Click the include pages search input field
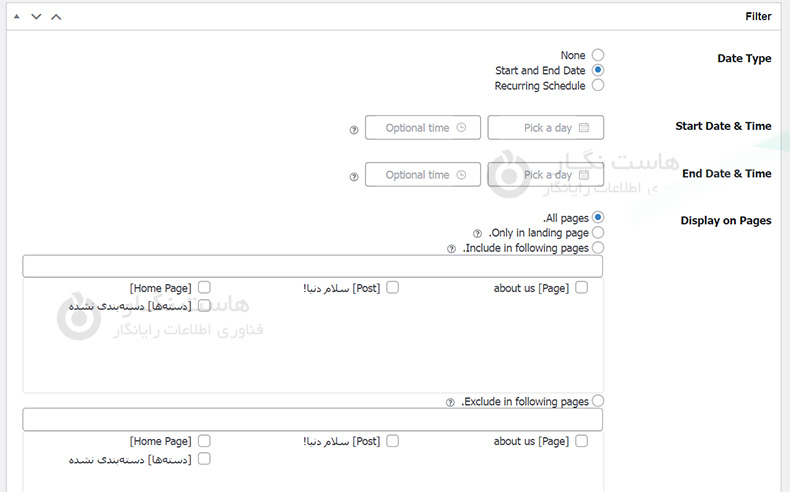Image resolution: width=790 pixels, height=492 pixels. [312, 266]
